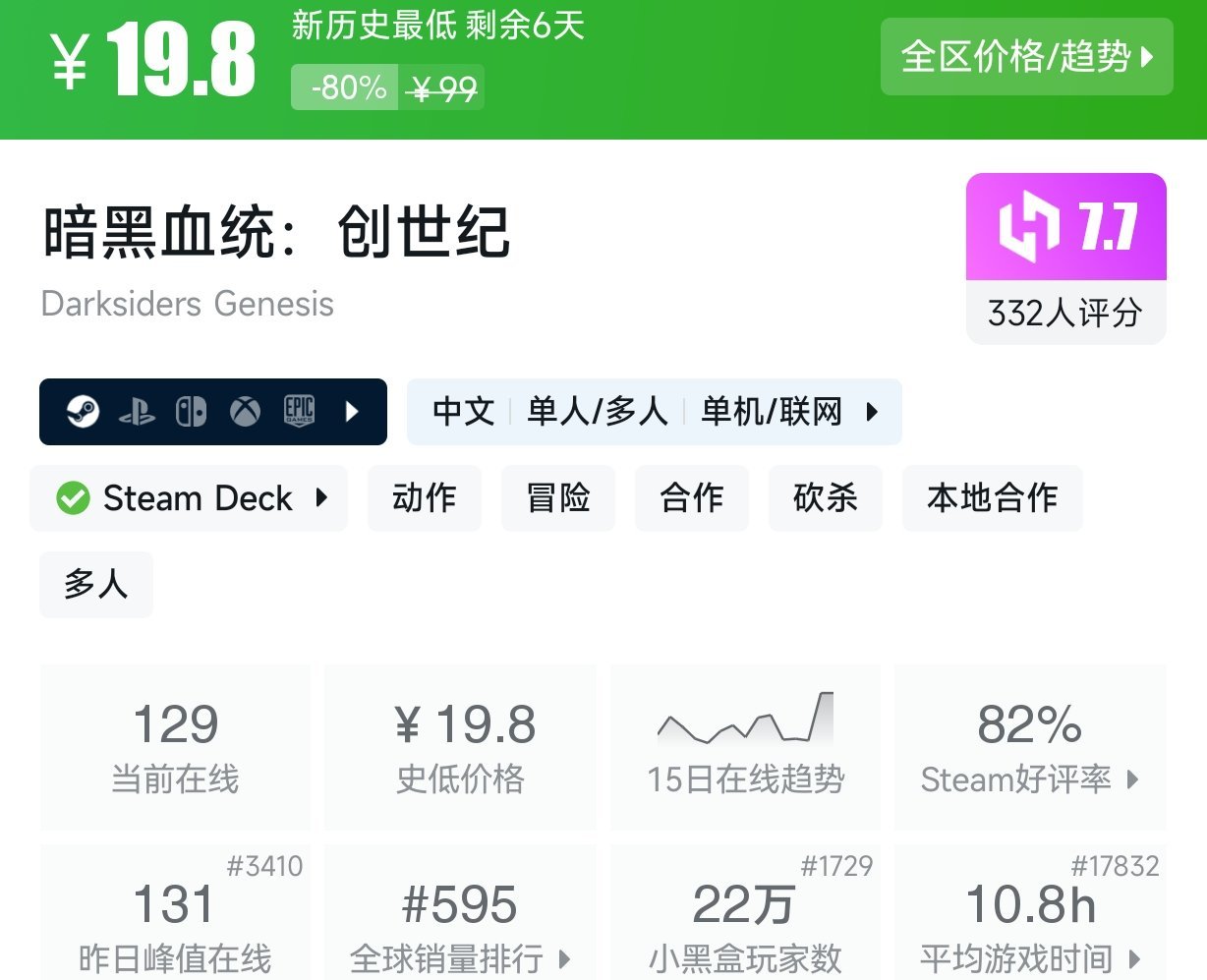
Task: Click the PlayStation platform icon
Action: 137,412
